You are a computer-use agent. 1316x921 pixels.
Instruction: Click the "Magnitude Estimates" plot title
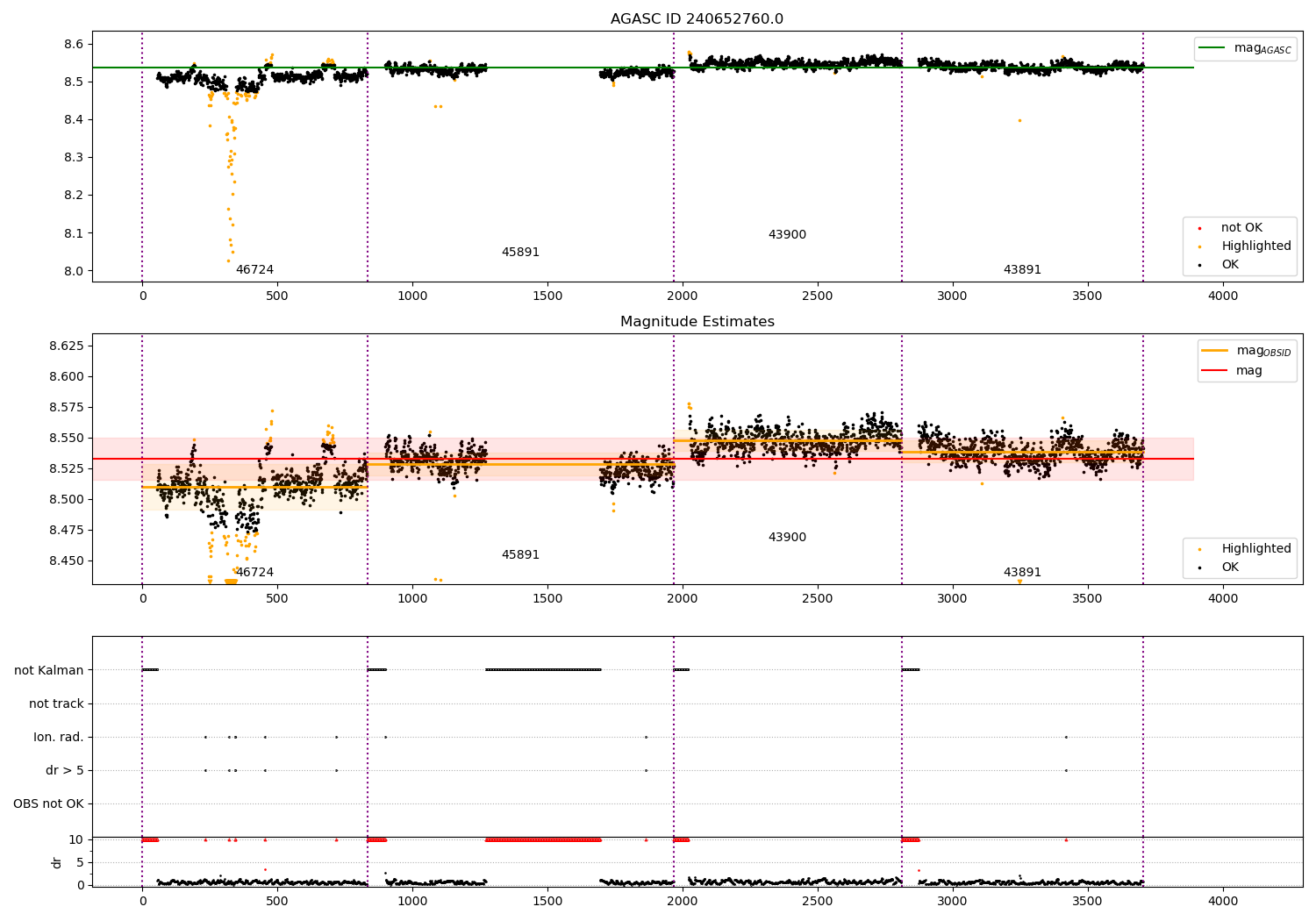coord(697,322)
